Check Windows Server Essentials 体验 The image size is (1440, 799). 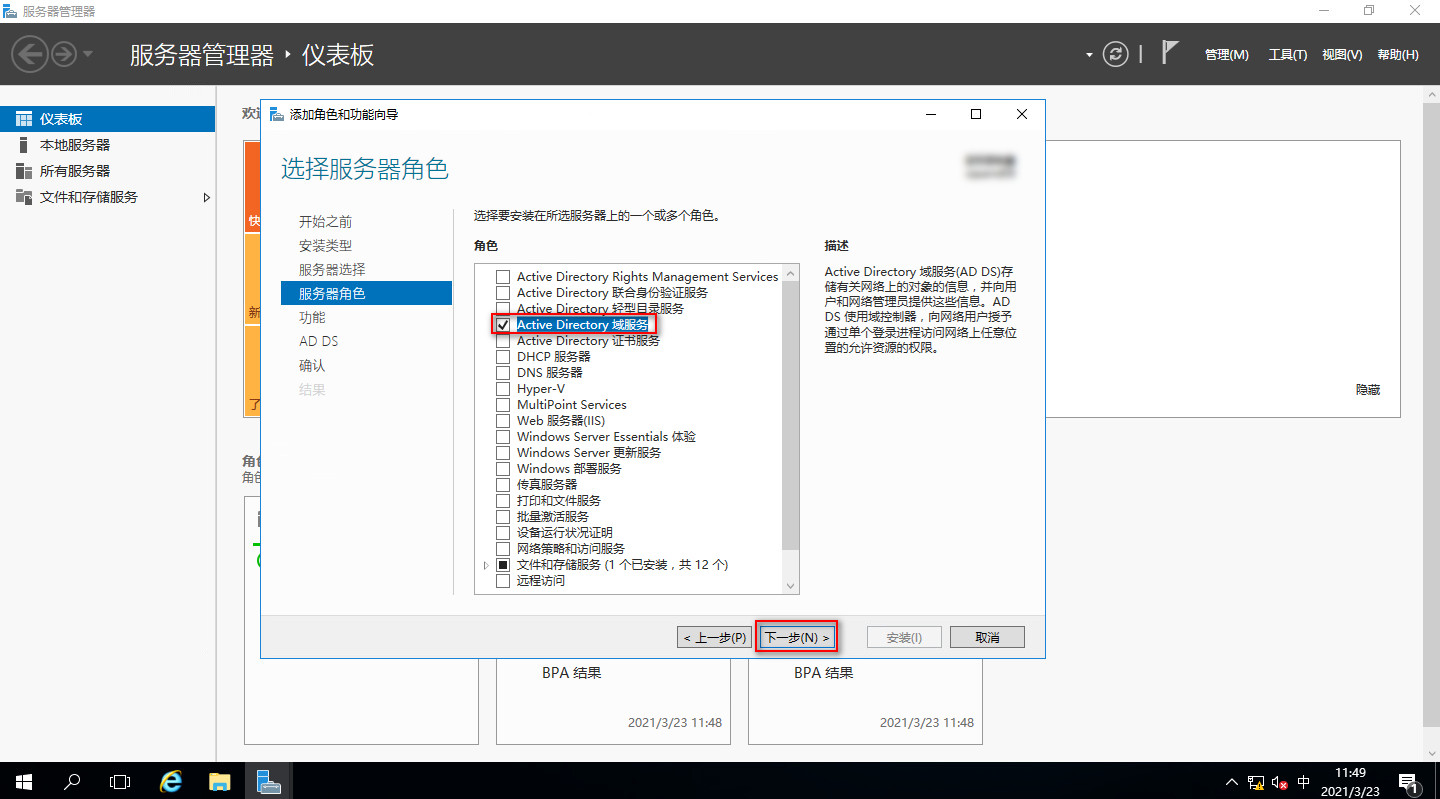click(503, 437)
